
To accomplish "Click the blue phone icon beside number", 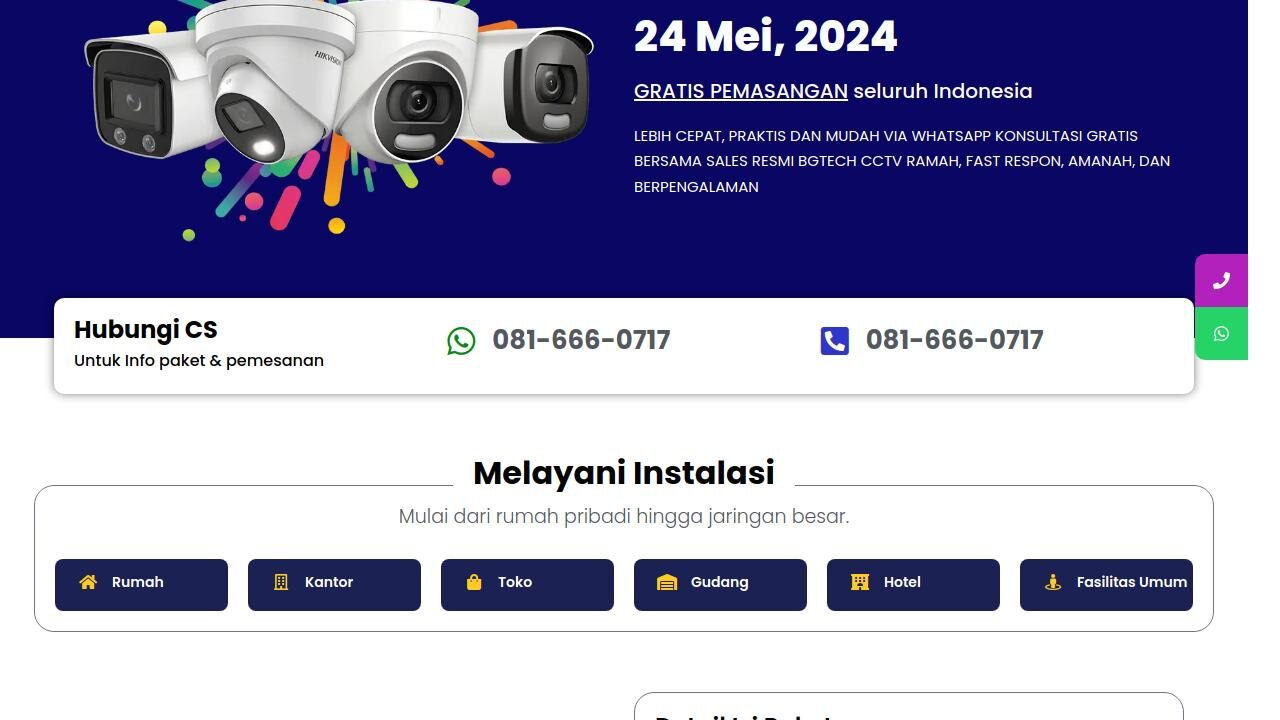I will tap(835, 341).
